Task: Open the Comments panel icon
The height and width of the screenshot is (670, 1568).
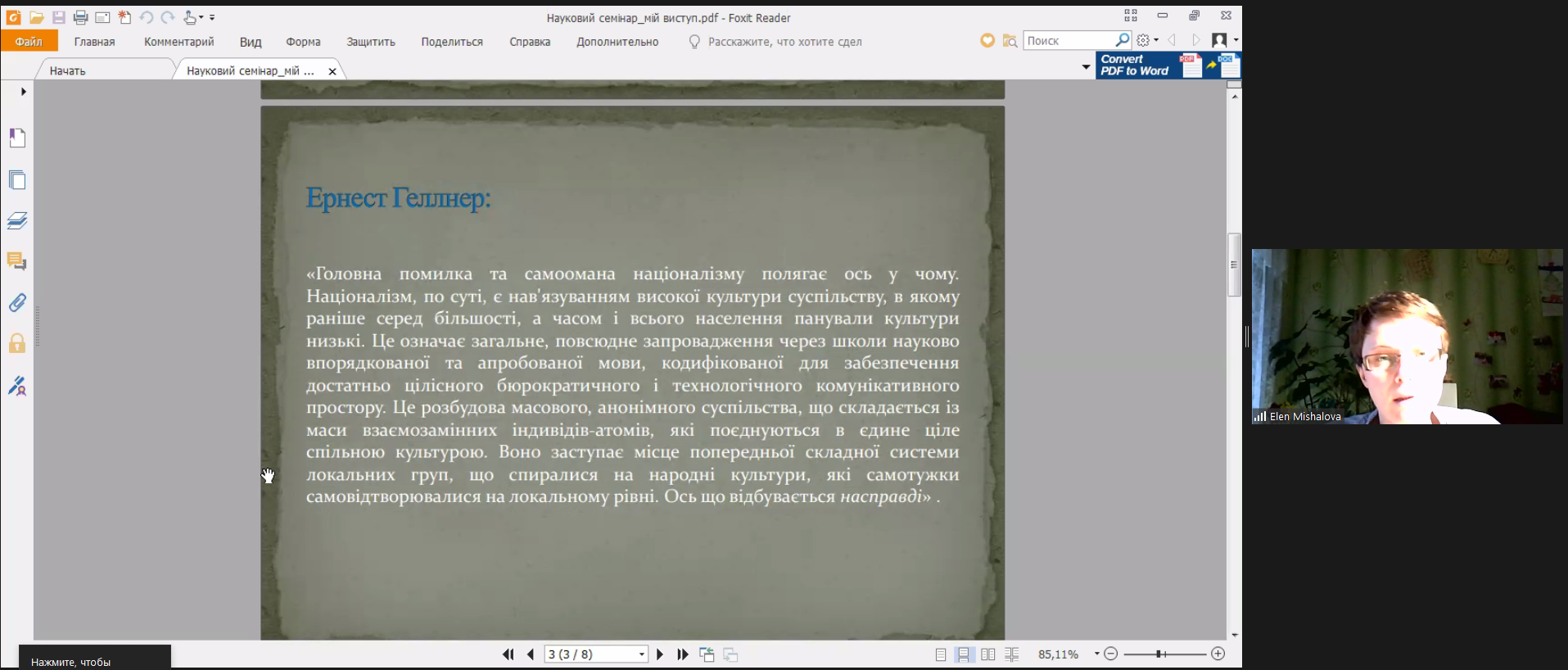Action: tap(17, 261)
